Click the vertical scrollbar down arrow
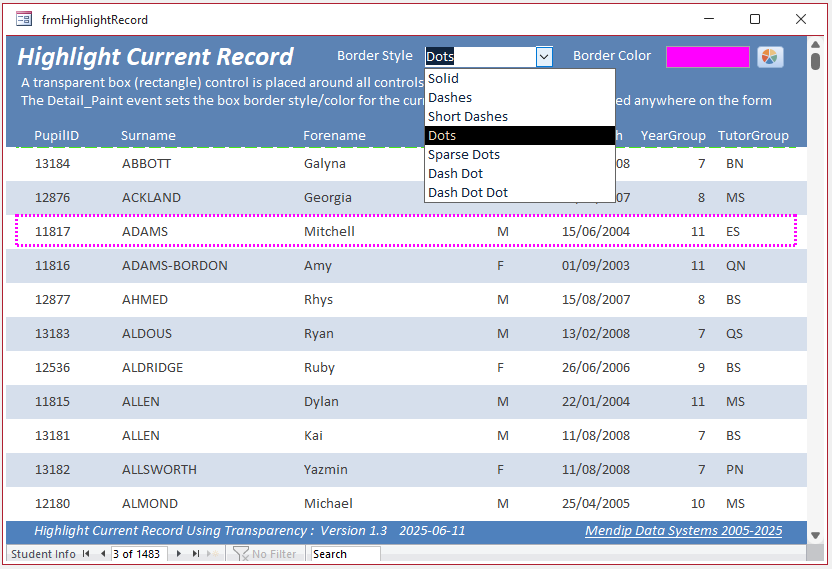832x569 pixels. pyautogui.click(x=815, y=535)
